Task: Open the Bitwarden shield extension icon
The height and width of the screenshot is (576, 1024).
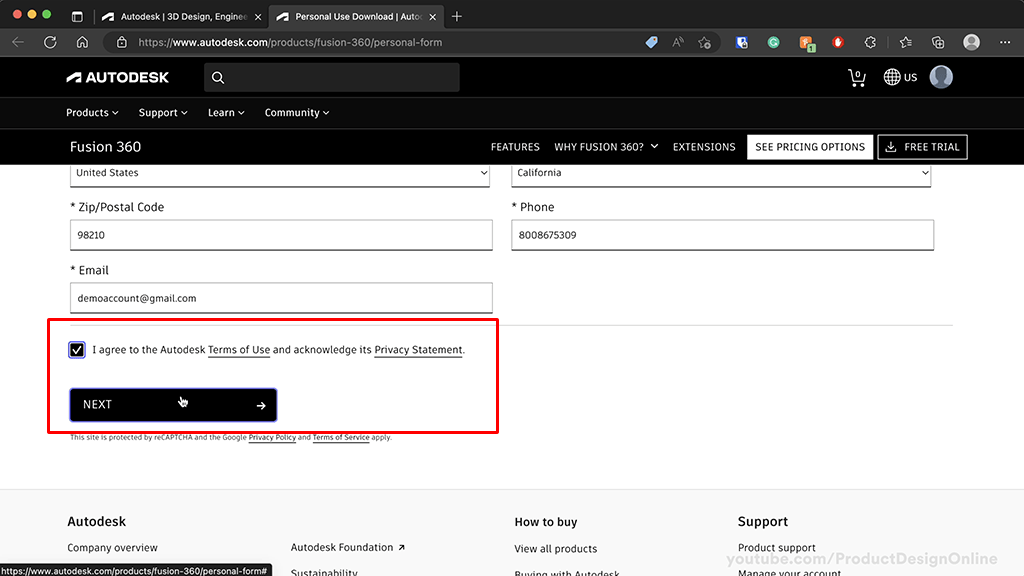Action: tap(741, 42)
